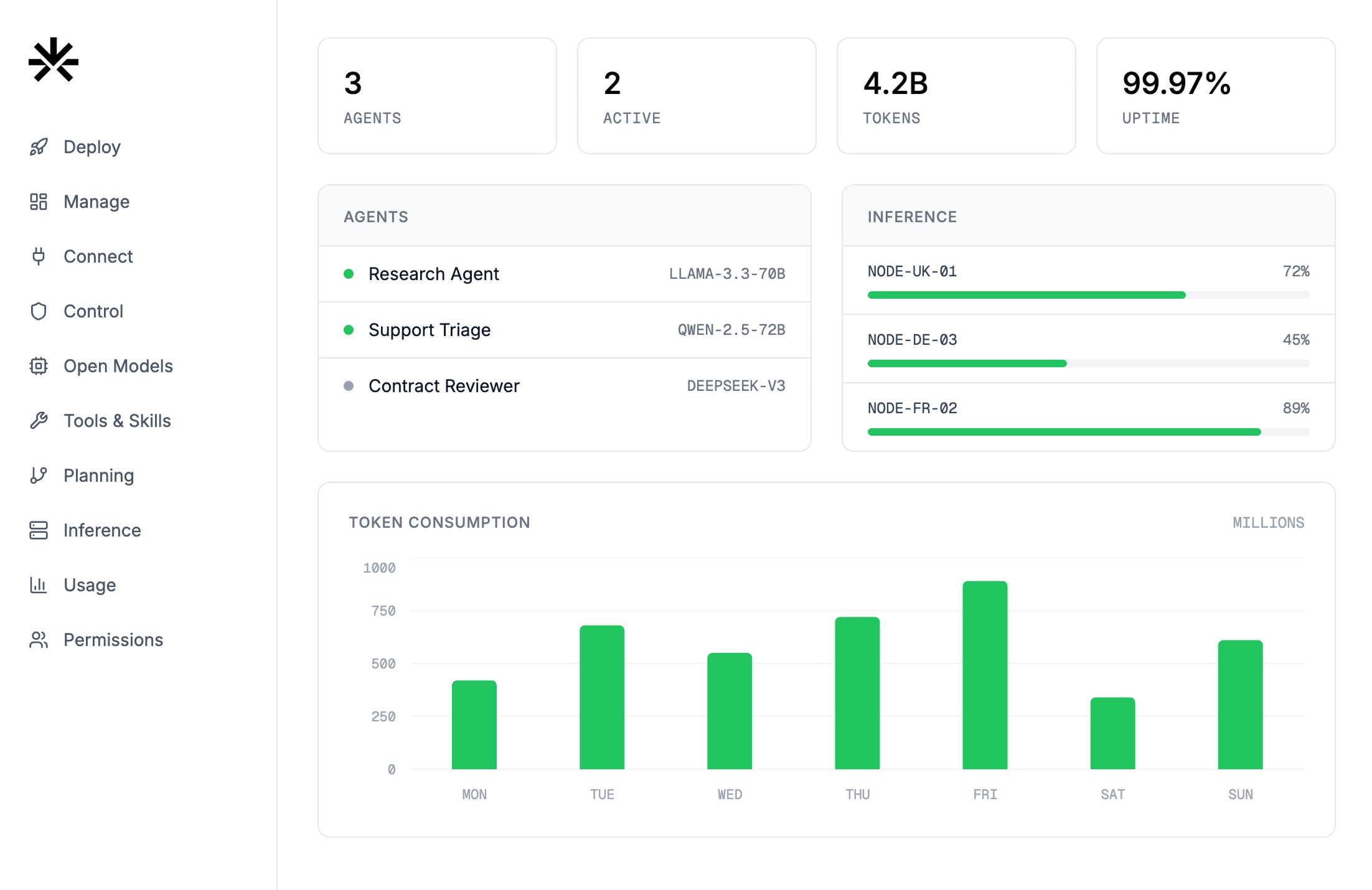Click the Tools & Skills wrench icon
This screenshot has height=890, width=1372.
coord(39,421)
